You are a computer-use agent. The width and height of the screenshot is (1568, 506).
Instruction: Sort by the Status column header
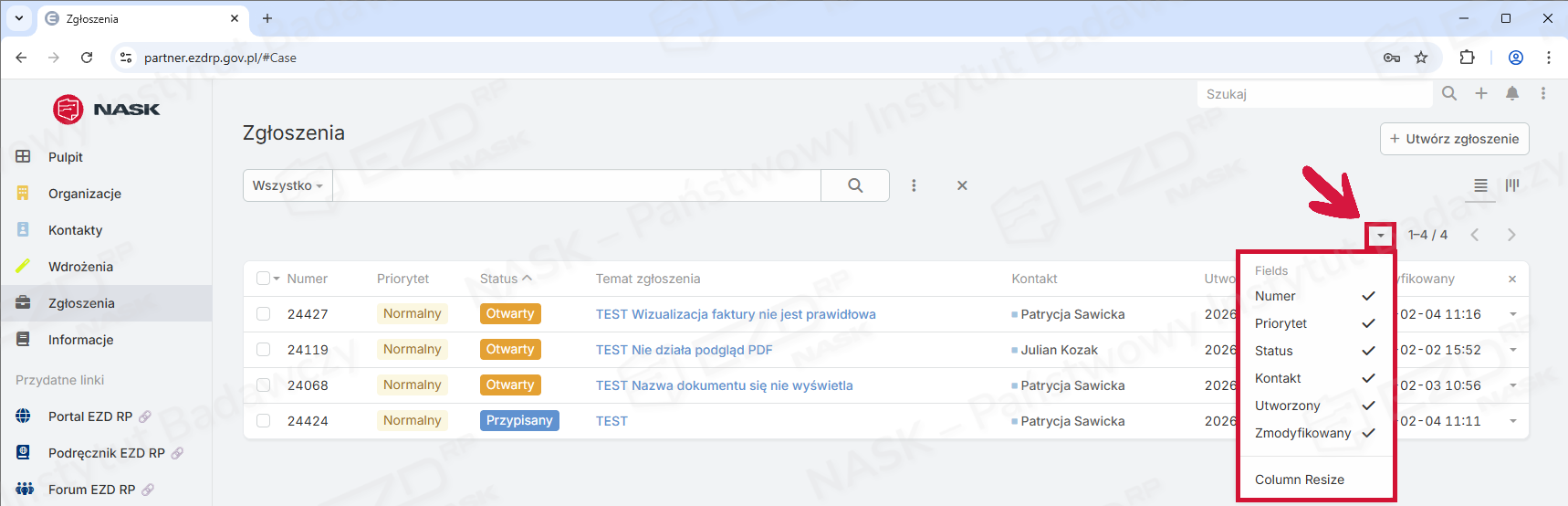click(499, 279)
